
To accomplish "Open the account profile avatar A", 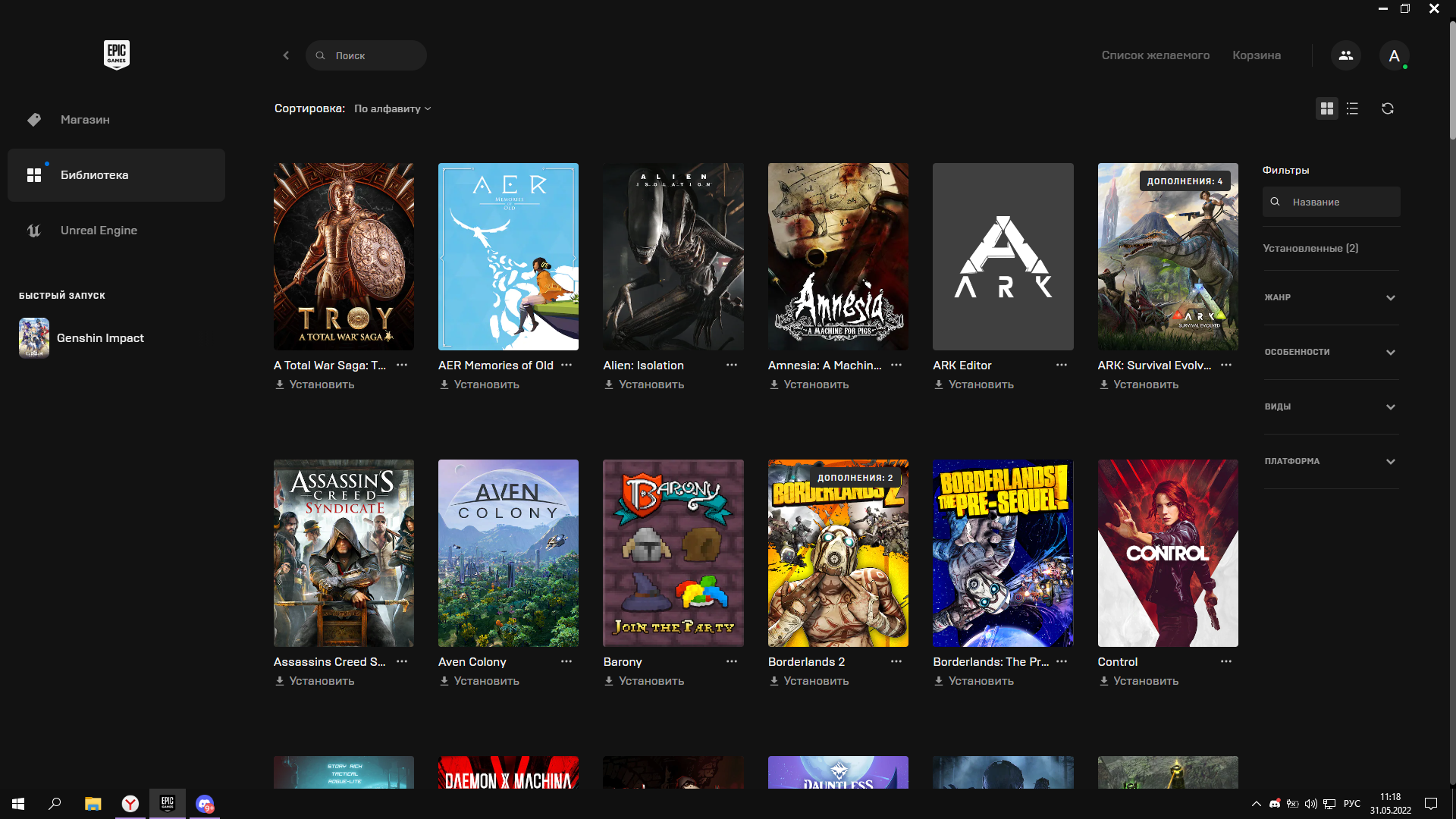I will (1394, 55).
